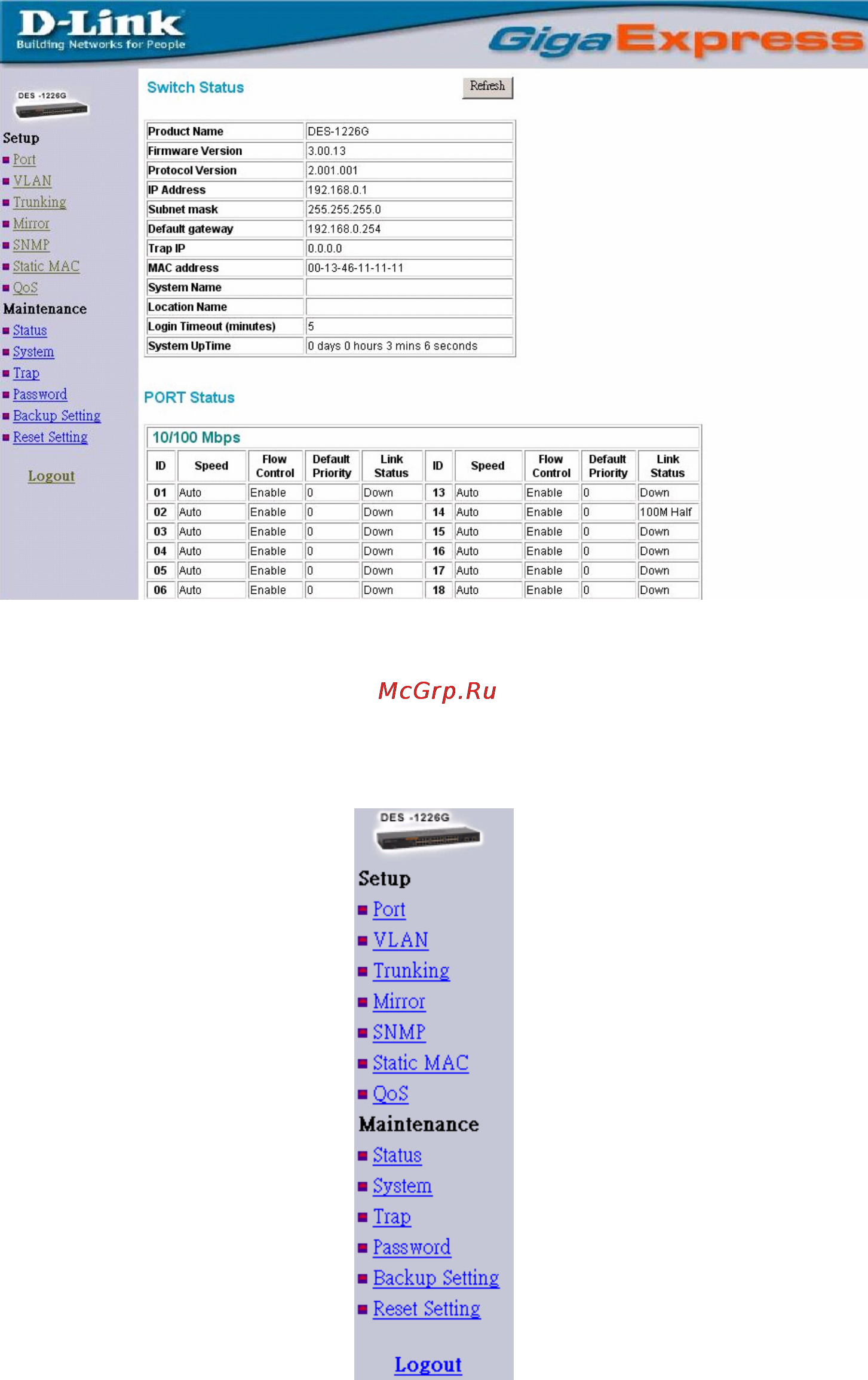Select Port in the enlarged lower menu

coord(389,909)
